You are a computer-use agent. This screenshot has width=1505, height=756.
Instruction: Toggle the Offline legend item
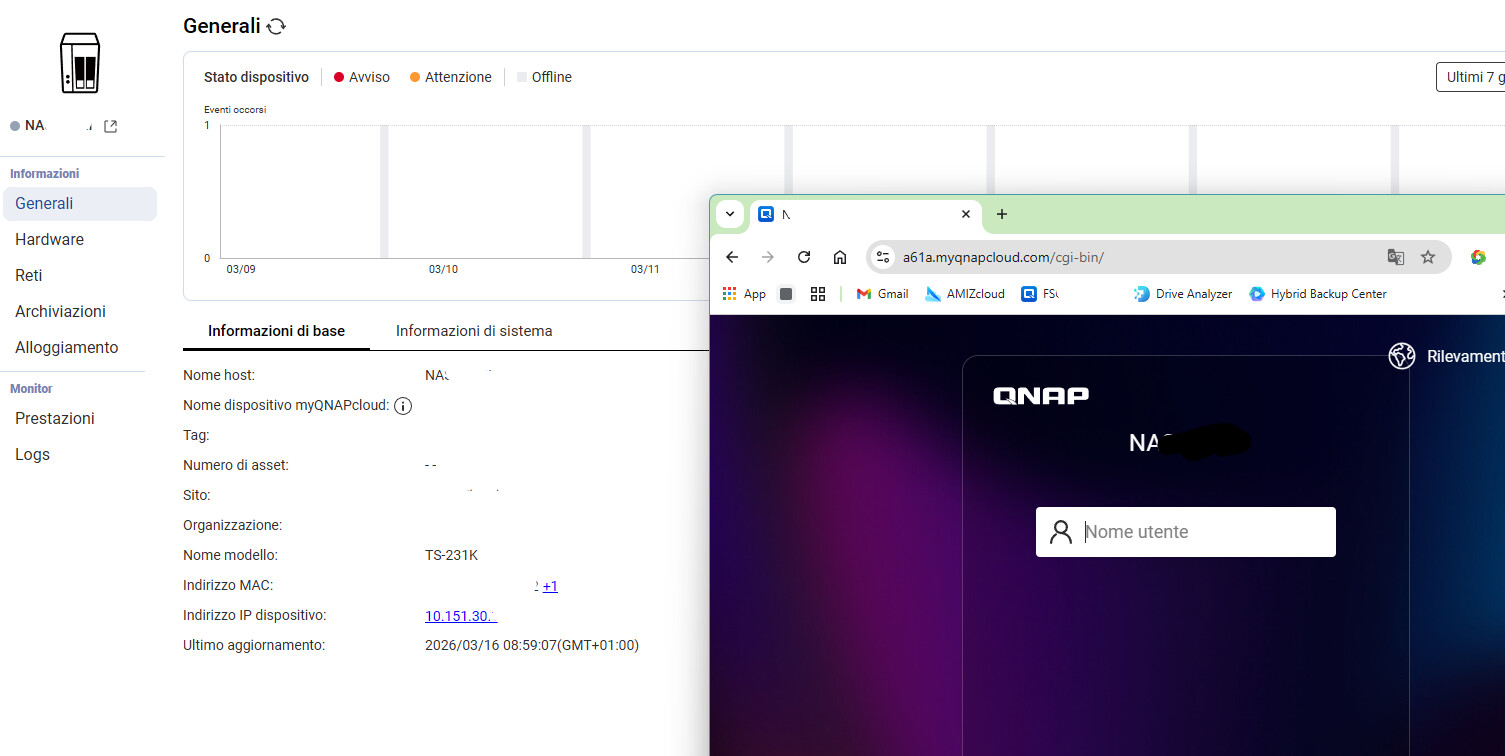(544, 77)
